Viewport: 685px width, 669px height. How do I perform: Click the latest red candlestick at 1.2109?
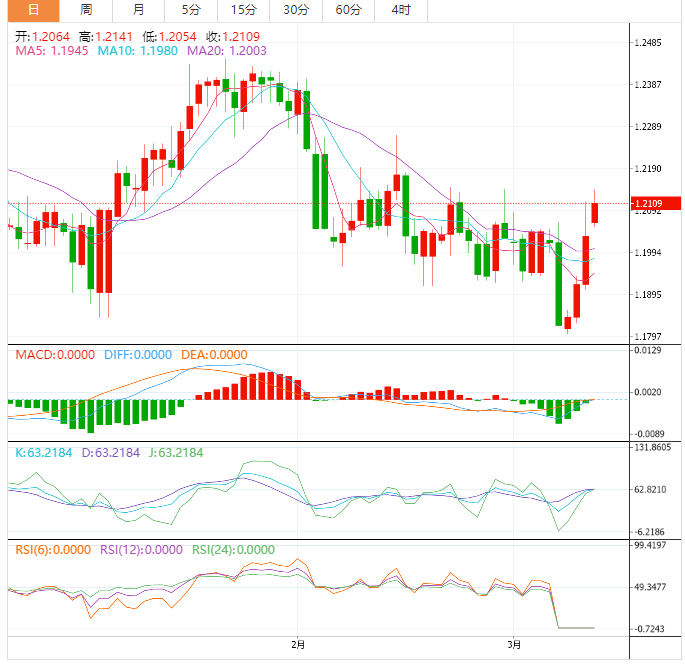point(595,213)
